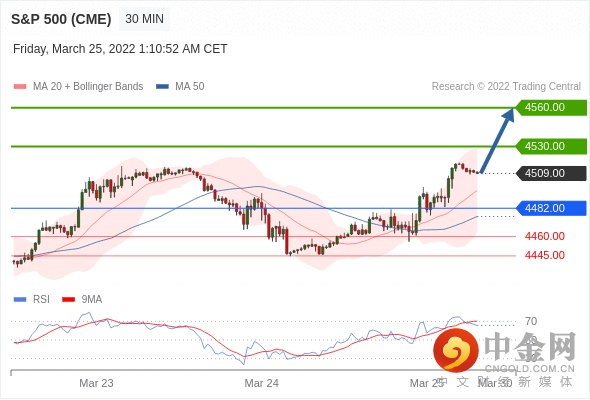Image resolution: width=590 pixels, height=400 pixels.
Task: Click the red 4445.00 support label
Action: click(x=544, y=256)
